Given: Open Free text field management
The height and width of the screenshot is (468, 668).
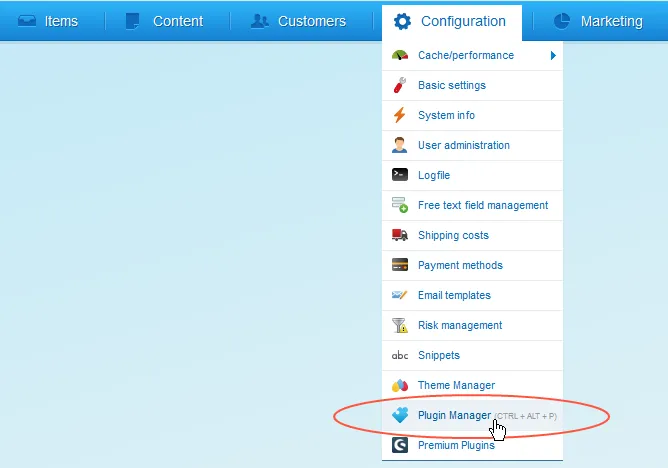Looking at the screenshot, I should [472, 206].
